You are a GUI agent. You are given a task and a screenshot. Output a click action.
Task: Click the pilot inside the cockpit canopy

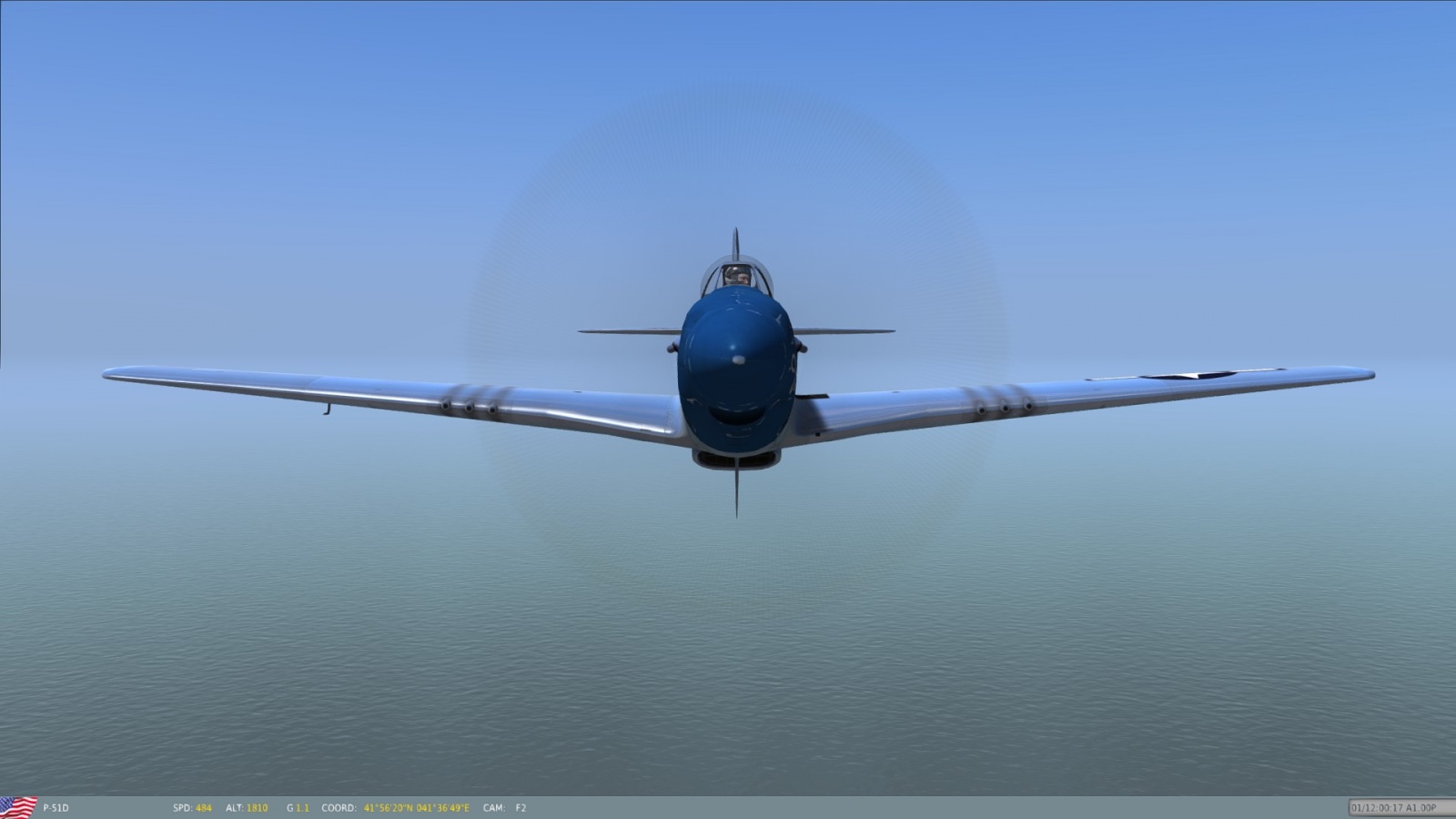pyautogui.click(x=736, y=276)
